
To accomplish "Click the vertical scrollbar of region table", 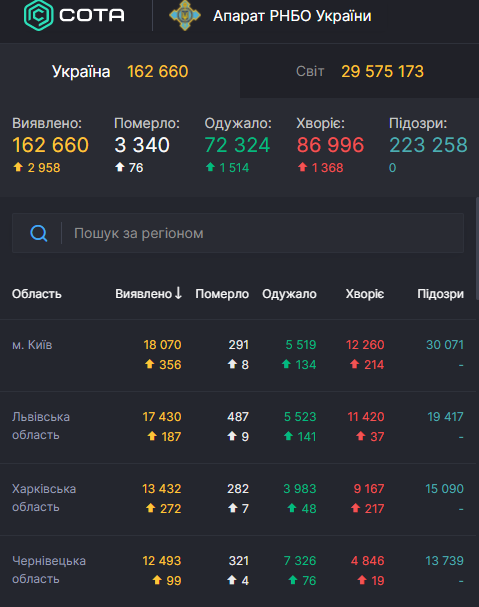I will pos(477,249).
